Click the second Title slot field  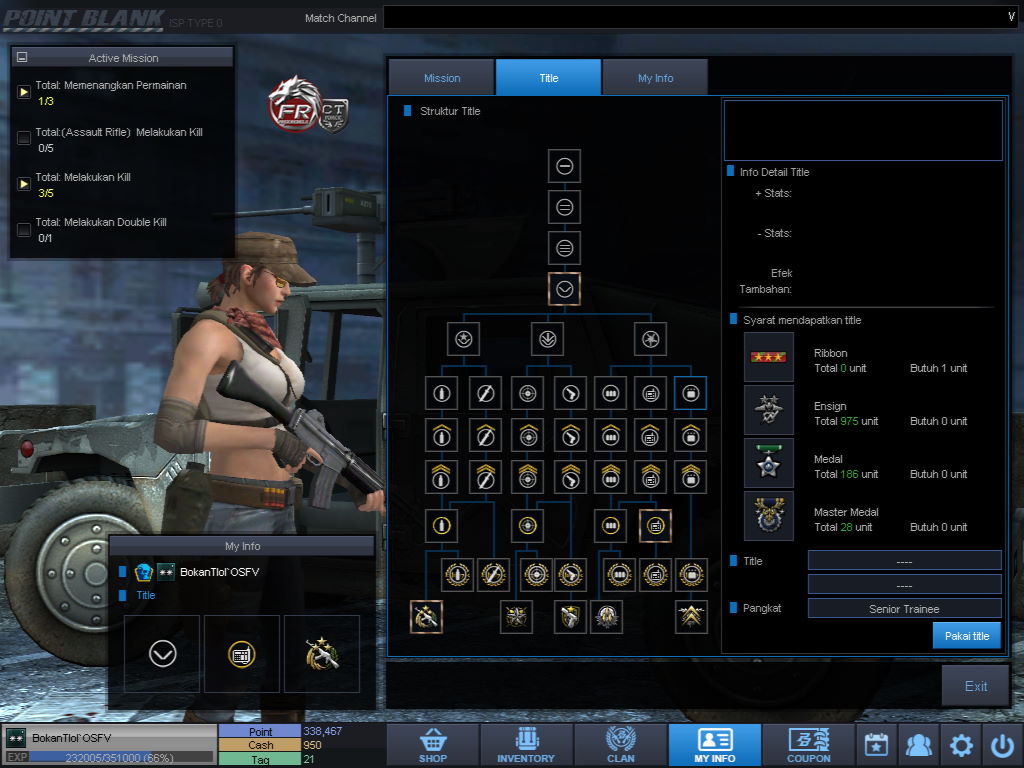pyautogui.click(x=904, y=584)
